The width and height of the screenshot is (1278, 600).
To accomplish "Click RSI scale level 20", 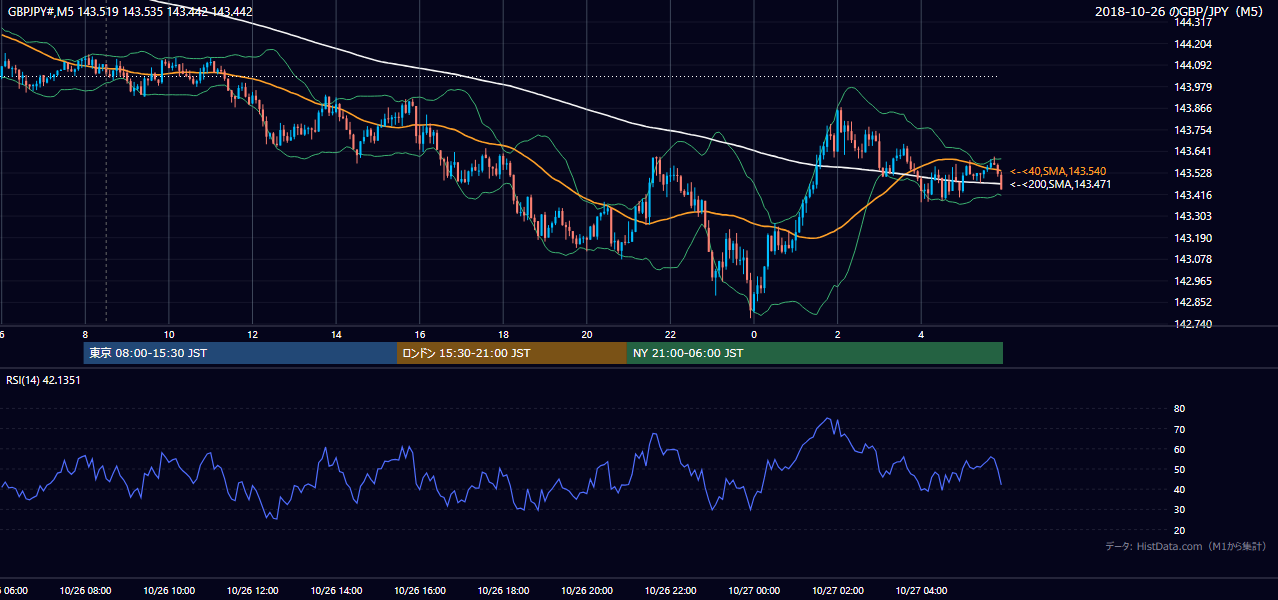I will [1180, 530].
